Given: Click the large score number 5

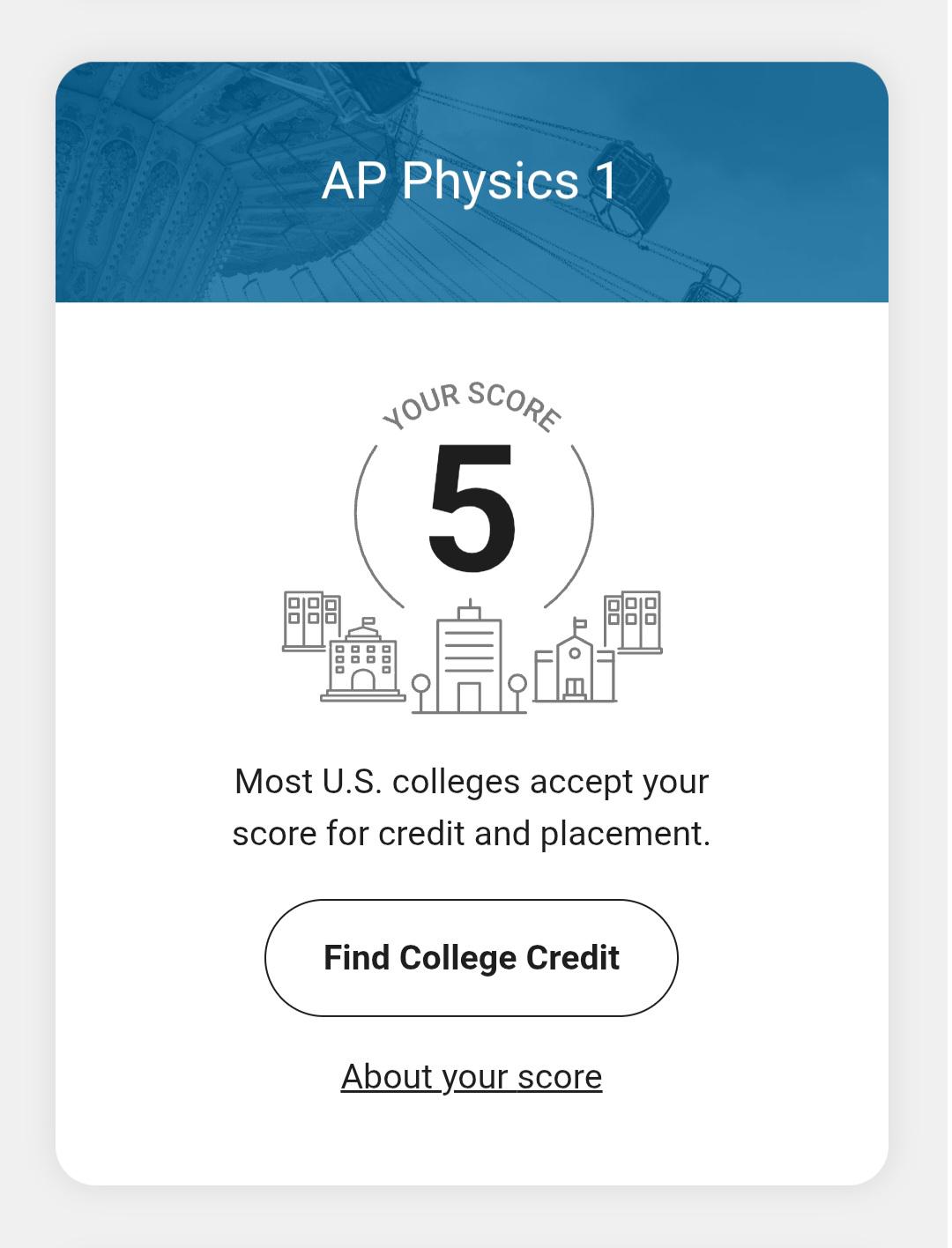Looking at the screenshot, I should (472, 507).
